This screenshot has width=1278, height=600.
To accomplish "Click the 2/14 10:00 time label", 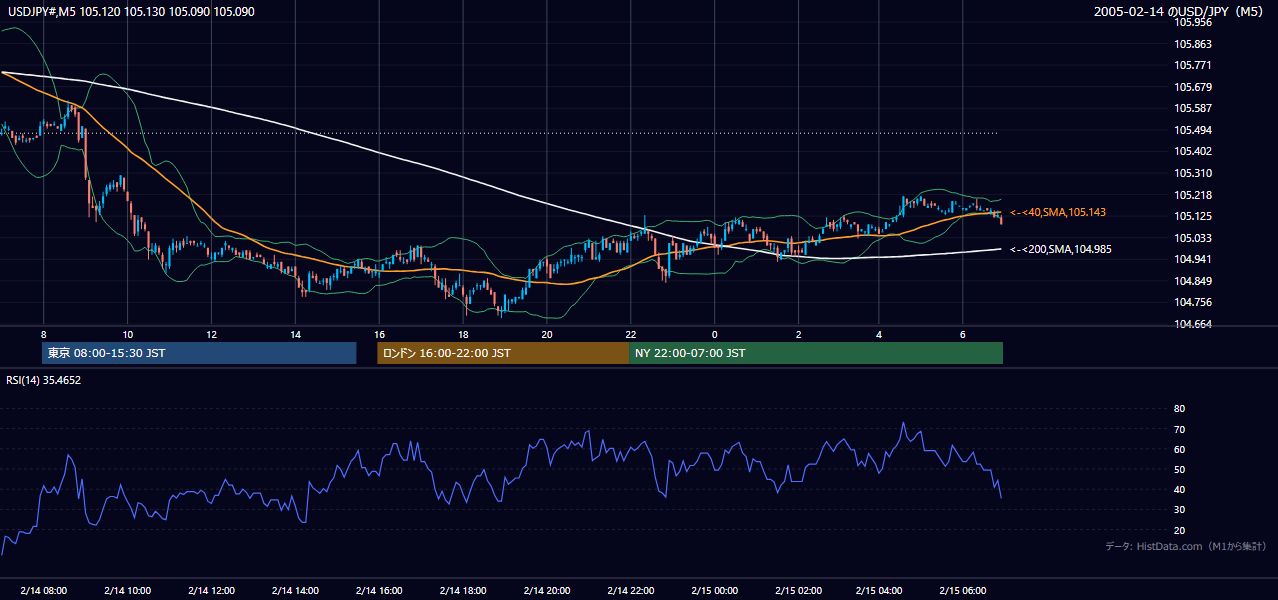I will [x=127, y=590].
